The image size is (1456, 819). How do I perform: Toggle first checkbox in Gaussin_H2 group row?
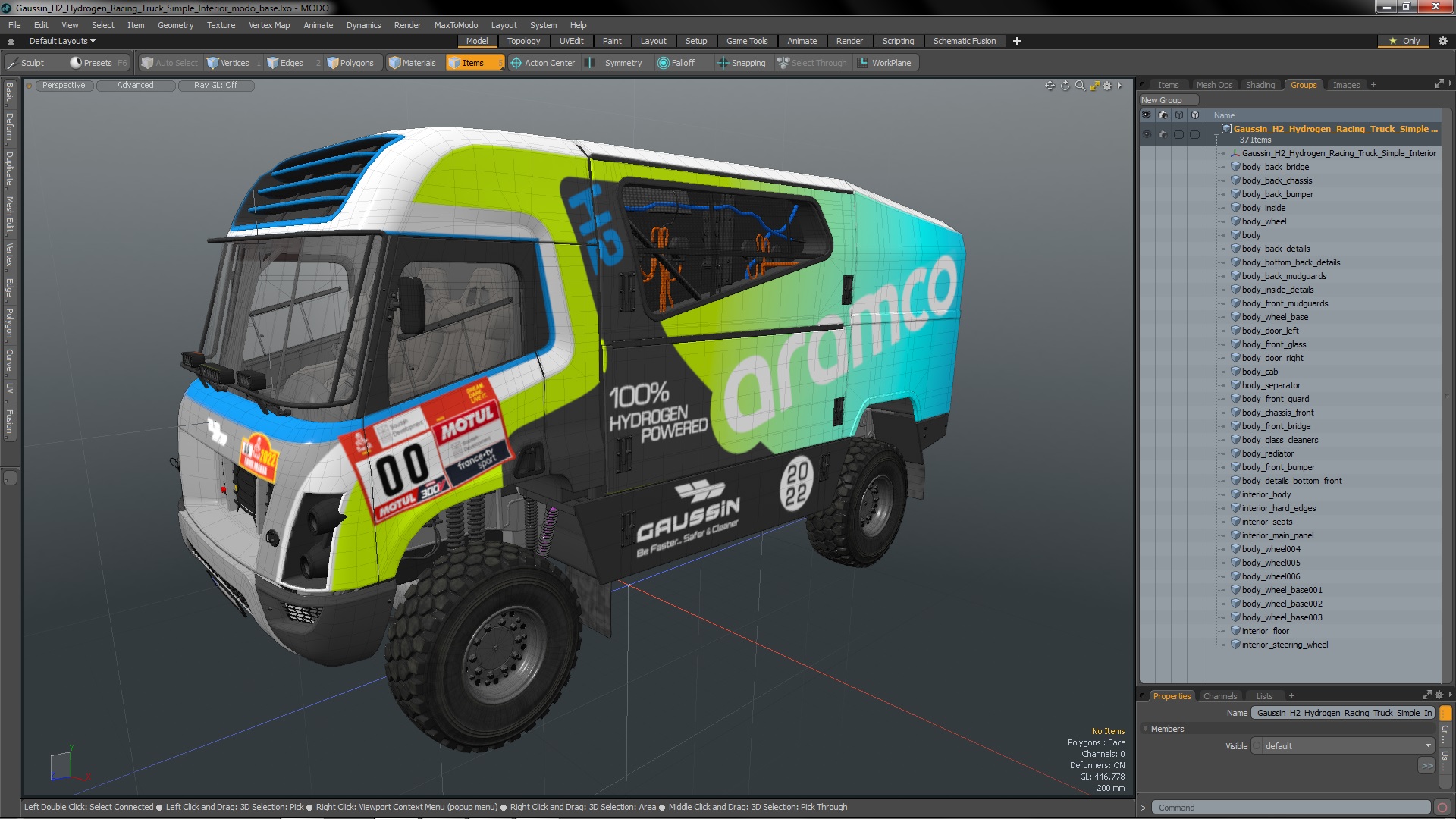click(1178, 134)
